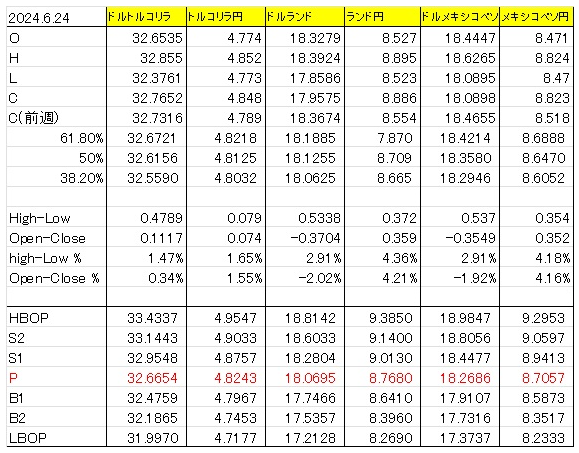
Task: Select the date cell 2024.6.24
Action: pos(56,17)
